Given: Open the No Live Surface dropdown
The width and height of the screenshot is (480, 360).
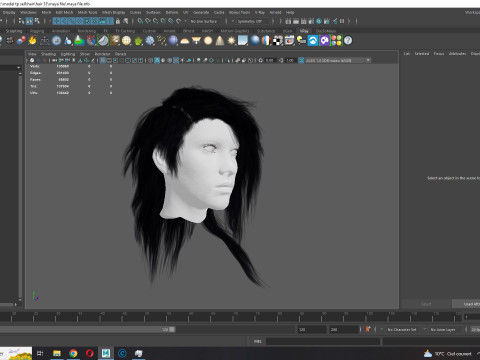Looking at the screenshot, I should coord(204,21).
